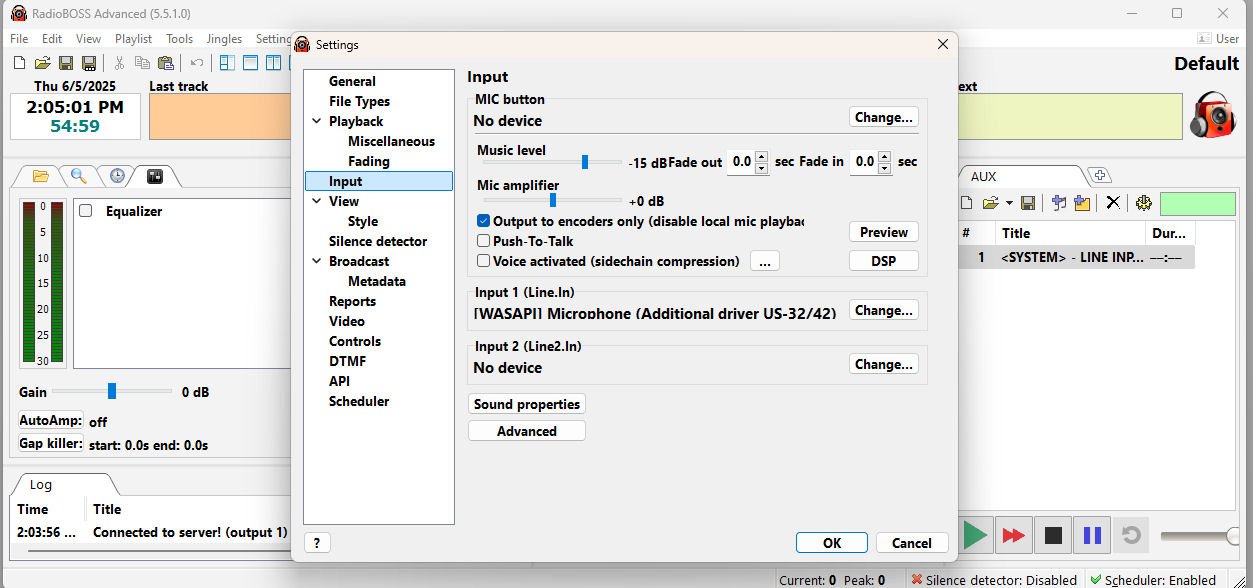1253x588 pixels.
Task: Click the Paste clipboard icon in main toolbar
Action: (x=166, y=63)
